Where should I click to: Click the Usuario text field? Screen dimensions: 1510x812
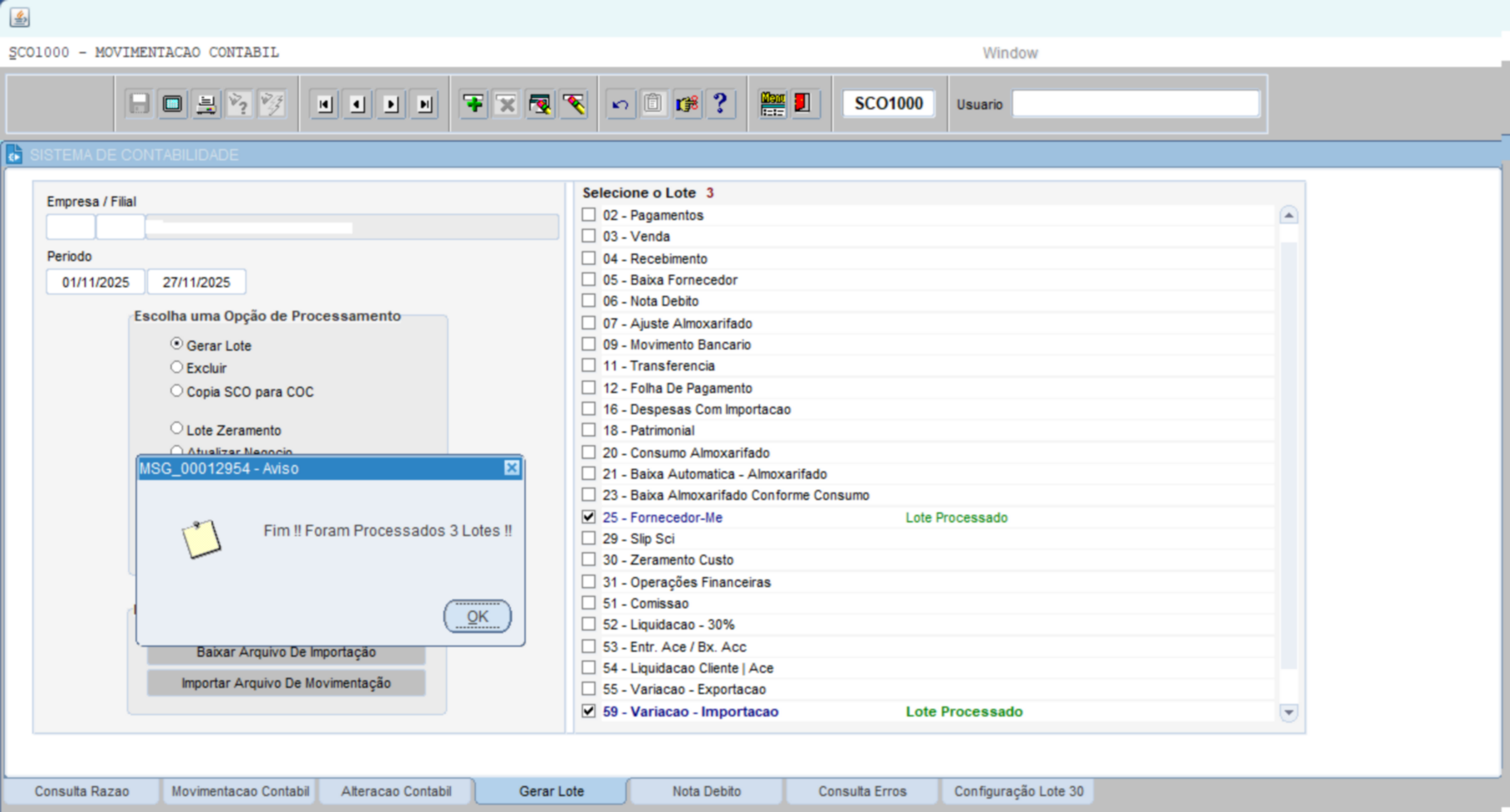click(x=1135, y=104)
